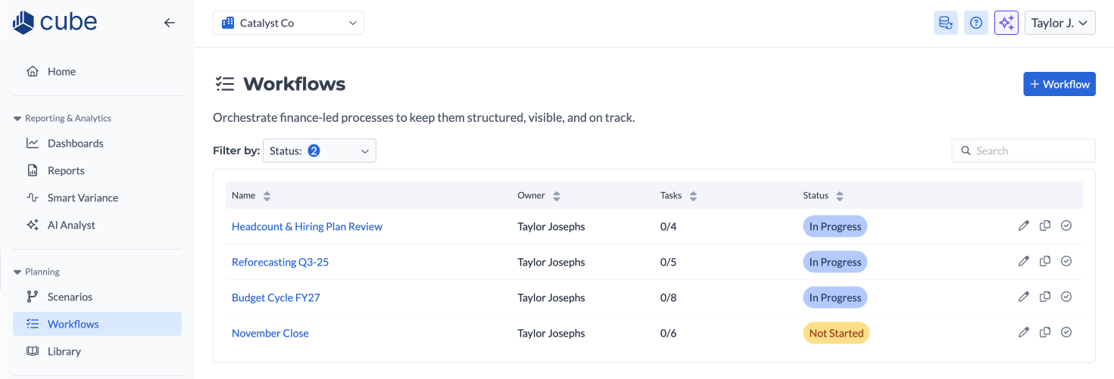
Task: Open the Catalyst Co company dropdown
Action: (288, 23)
